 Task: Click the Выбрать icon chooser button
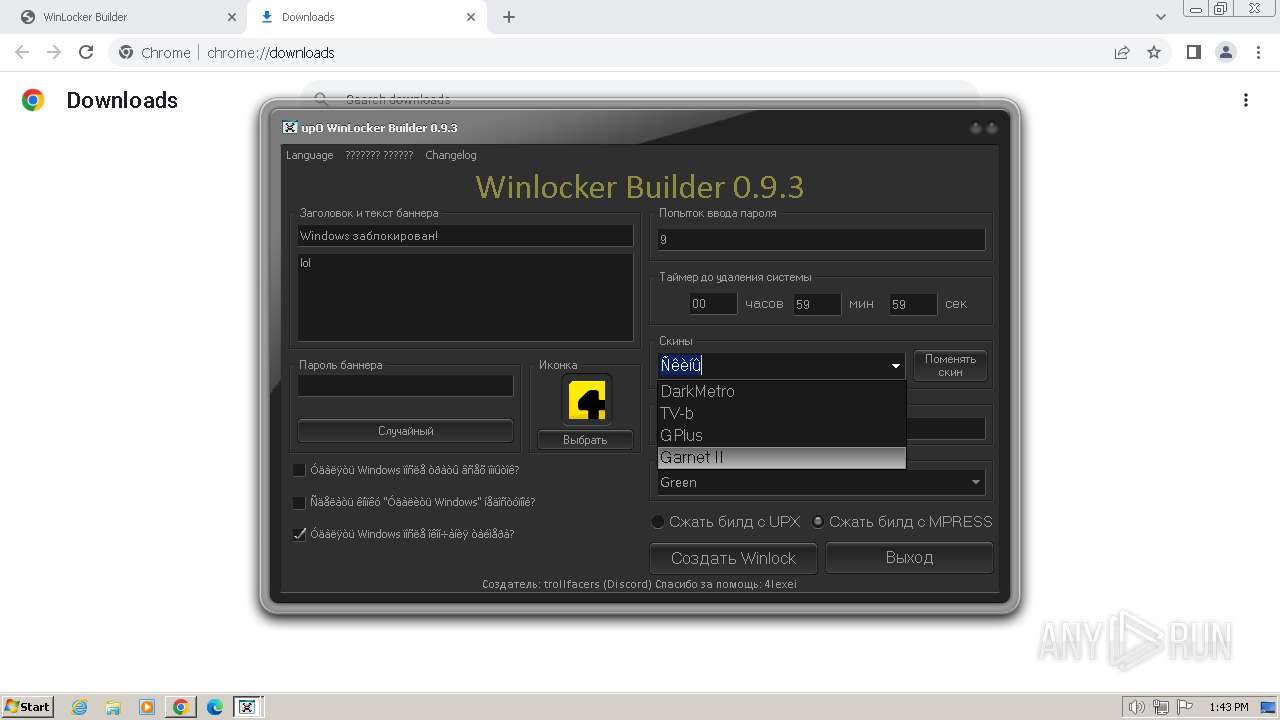[585, 440]
